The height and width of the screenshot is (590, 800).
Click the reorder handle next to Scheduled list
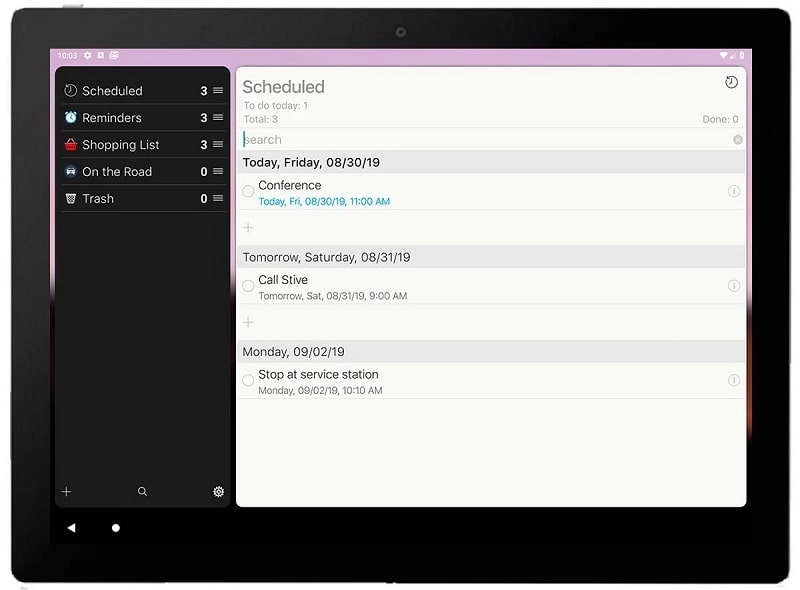click(218, 91)
